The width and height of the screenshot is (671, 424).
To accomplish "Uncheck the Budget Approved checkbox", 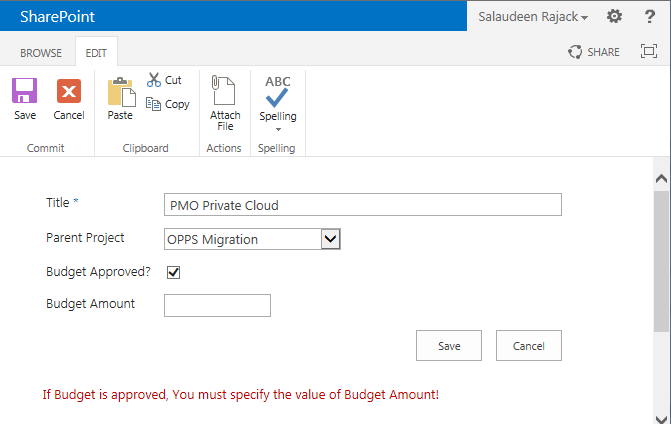I will (173, 272).
